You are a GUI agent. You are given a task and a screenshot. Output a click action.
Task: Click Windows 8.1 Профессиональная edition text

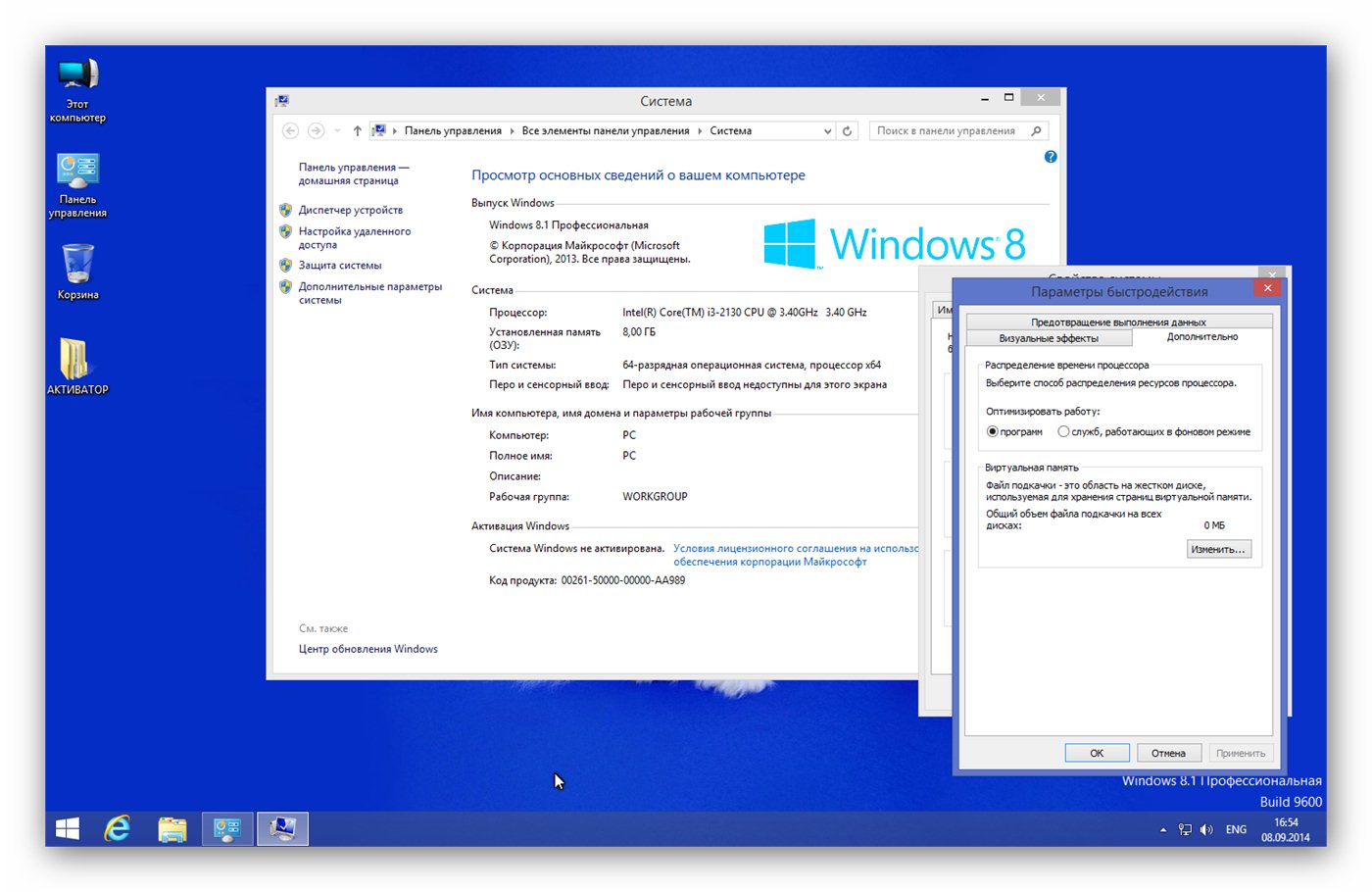[568, 225]
